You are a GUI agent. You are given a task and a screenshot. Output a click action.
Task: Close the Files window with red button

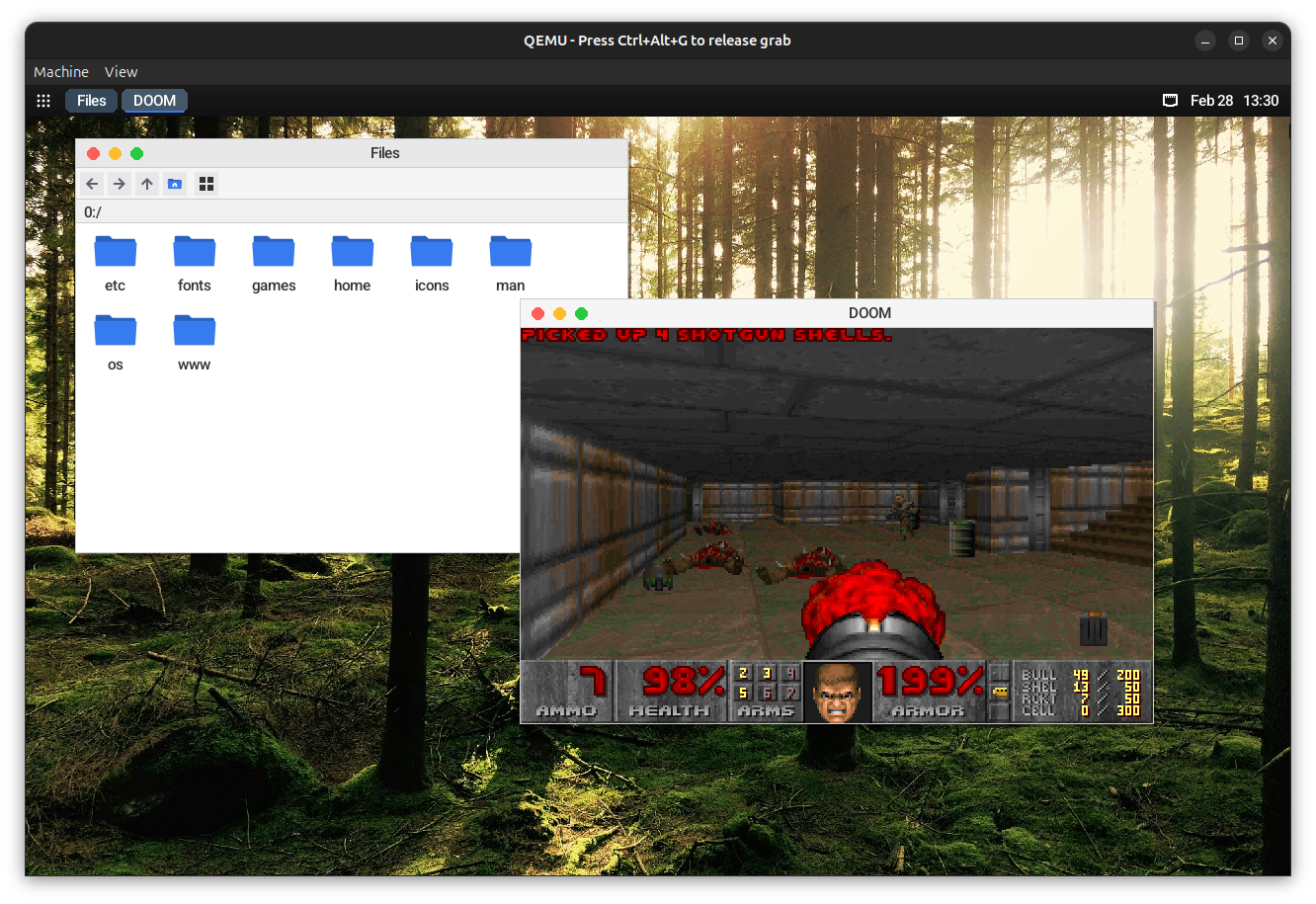coord(94,153)
